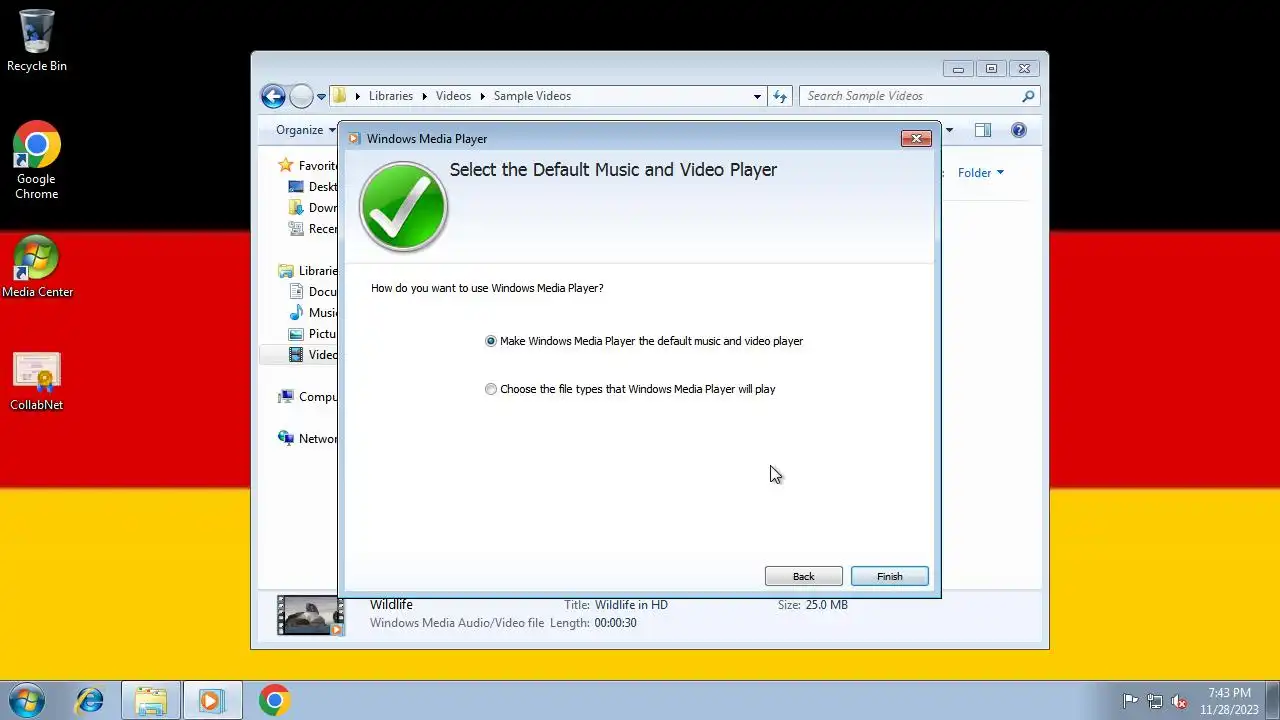Open Explorer's recent pages dropdown arrow
The width and height of the screenshot is (1280, 720).
[x=321, y=97]
